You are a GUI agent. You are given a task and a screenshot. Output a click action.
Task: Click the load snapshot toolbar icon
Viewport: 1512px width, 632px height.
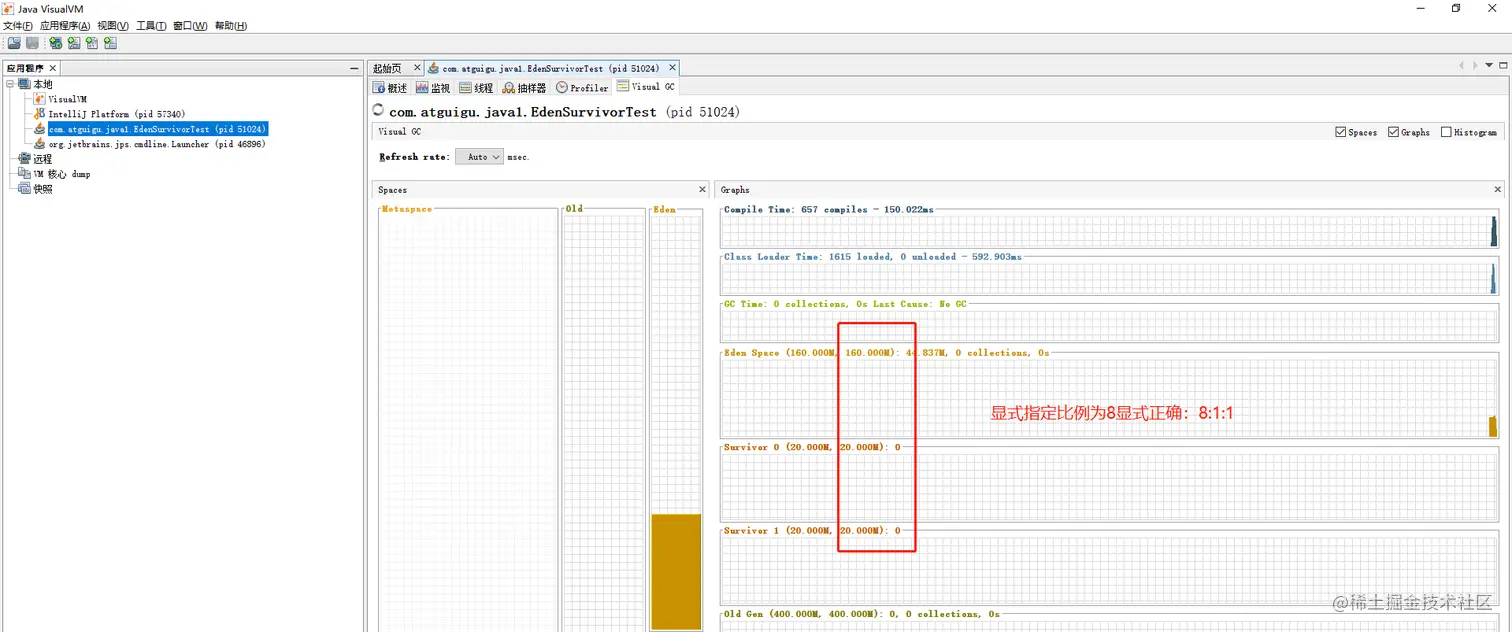pos(14,43)
